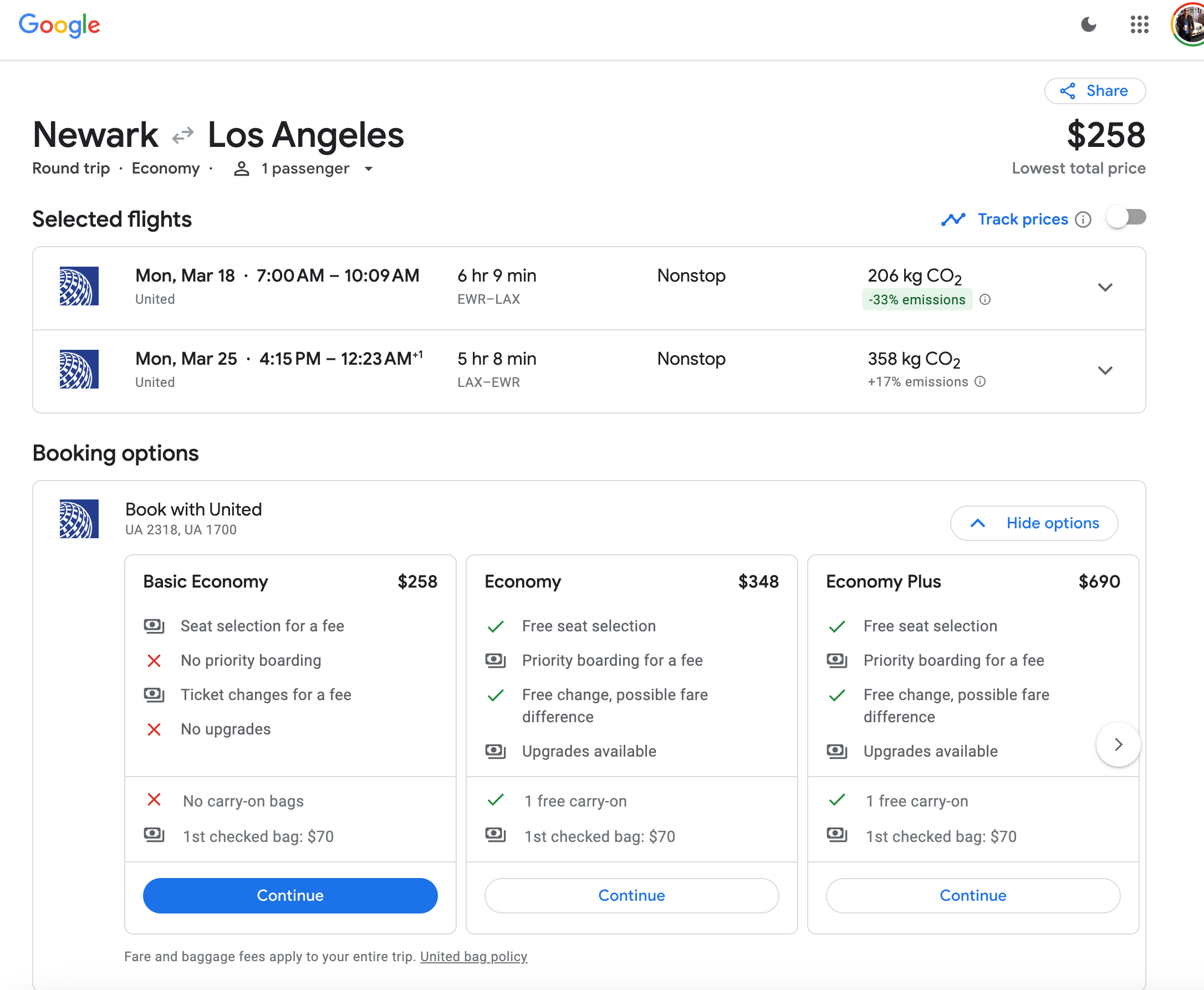
Task: Click fee icon by Economy checked bag
Action: coord(496,835)
